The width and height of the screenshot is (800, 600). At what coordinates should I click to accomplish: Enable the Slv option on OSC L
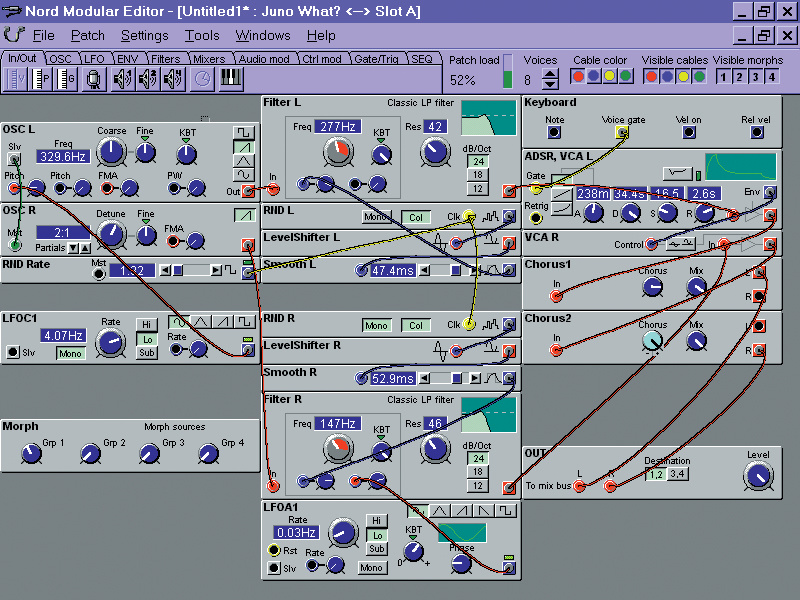[x=16, y=157]
